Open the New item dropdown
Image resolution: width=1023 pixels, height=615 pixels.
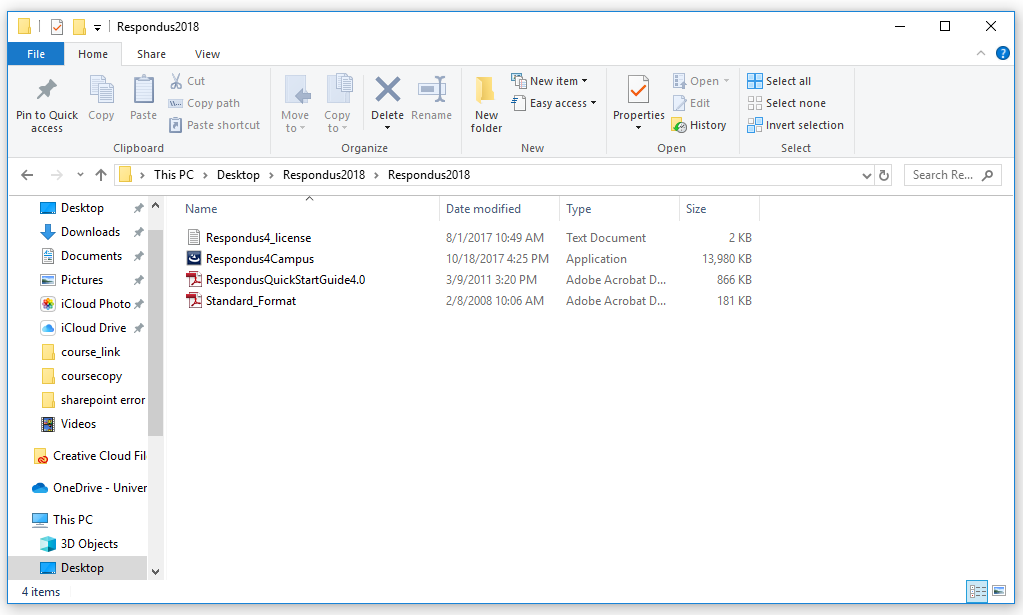(x=549, y=81)
